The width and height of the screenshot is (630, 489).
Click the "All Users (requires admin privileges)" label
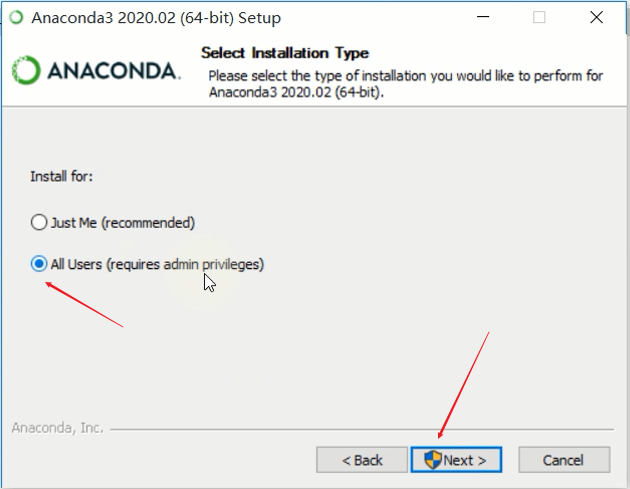(157, 264)
